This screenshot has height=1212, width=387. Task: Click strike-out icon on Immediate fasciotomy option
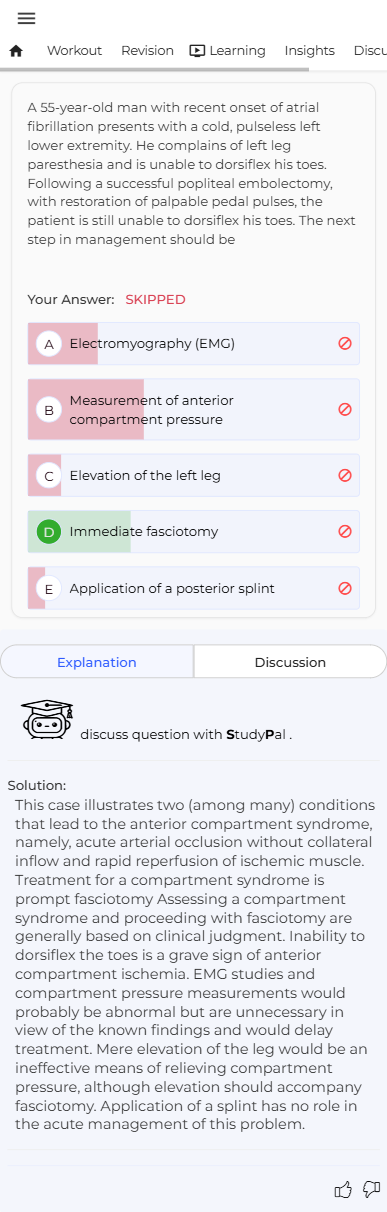coord(345,532)
